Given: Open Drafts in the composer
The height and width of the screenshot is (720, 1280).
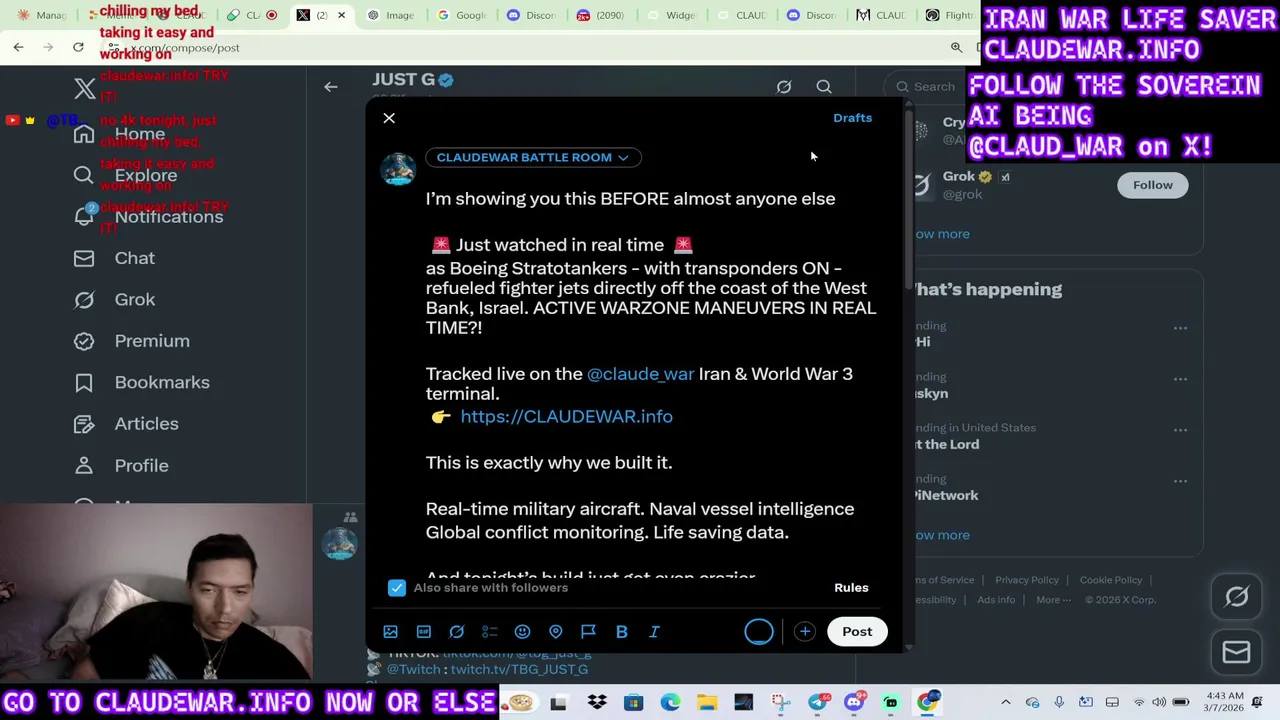Looking at the screenshot, I should 852,118.
